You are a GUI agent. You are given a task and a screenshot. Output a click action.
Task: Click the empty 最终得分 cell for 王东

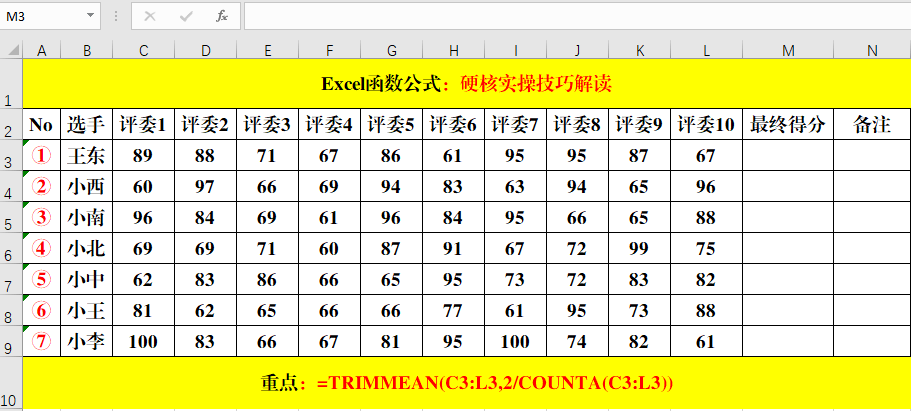coord(788,155)
